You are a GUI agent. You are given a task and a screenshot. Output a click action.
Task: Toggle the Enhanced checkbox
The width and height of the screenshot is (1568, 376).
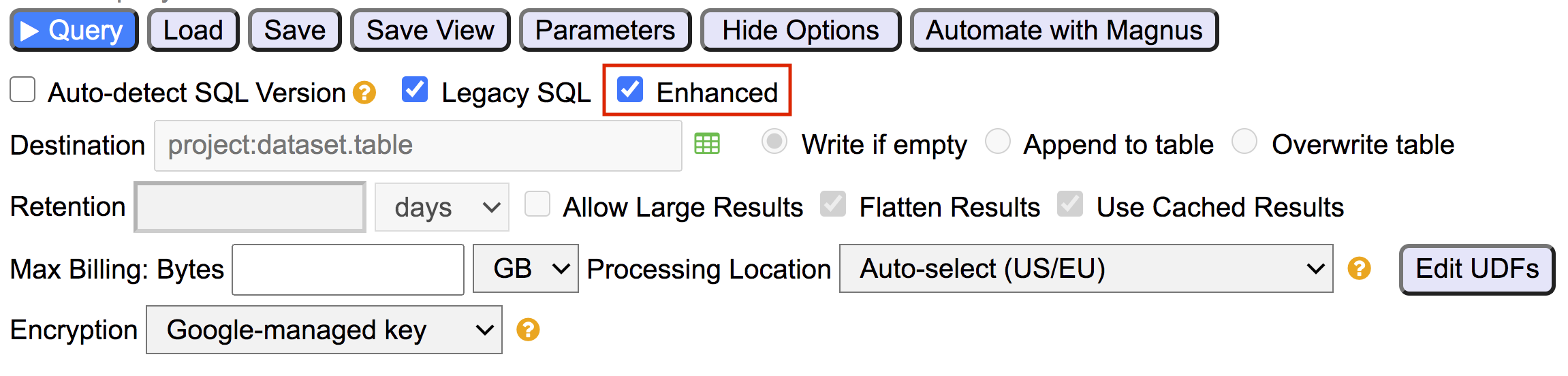[630, 90]
